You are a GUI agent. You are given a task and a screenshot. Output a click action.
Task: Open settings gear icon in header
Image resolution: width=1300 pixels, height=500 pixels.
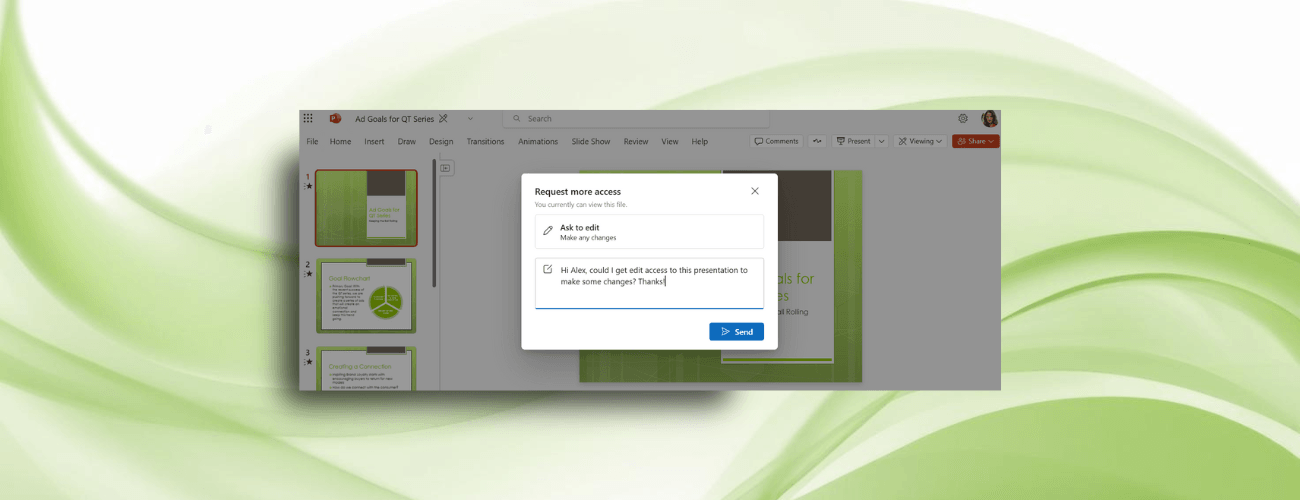pyautogui.click(x=963, y=118)
